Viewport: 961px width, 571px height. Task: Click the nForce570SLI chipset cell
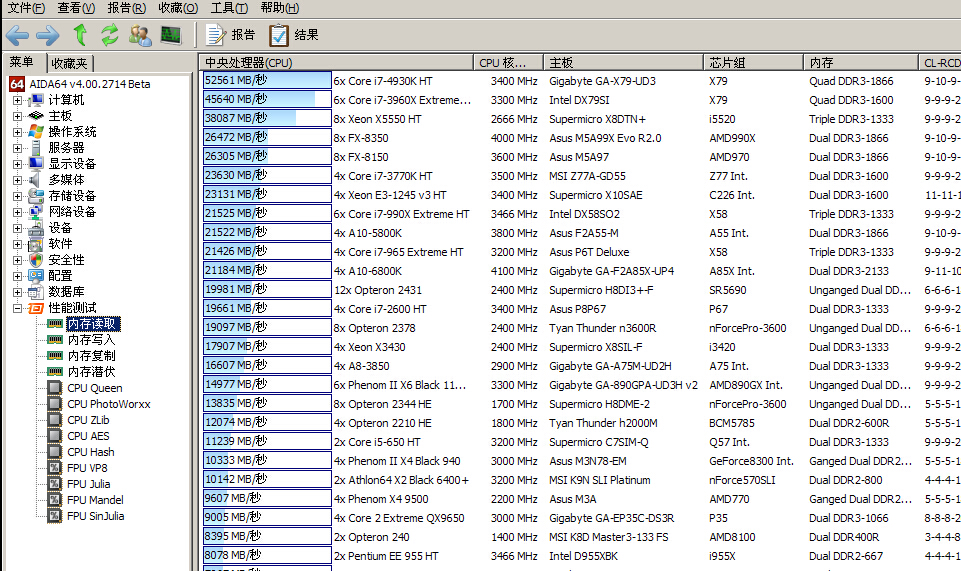click(x=742, y=480)
